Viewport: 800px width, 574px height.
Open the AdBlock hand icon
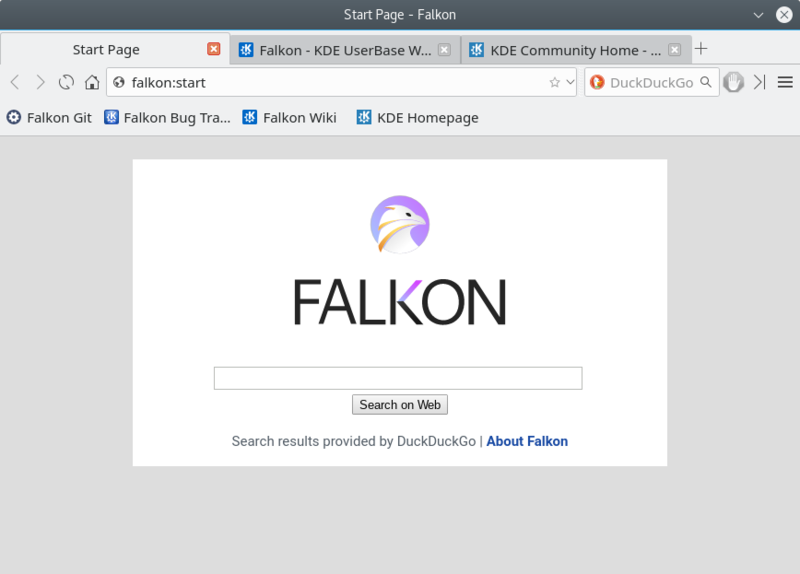point(733,82)
